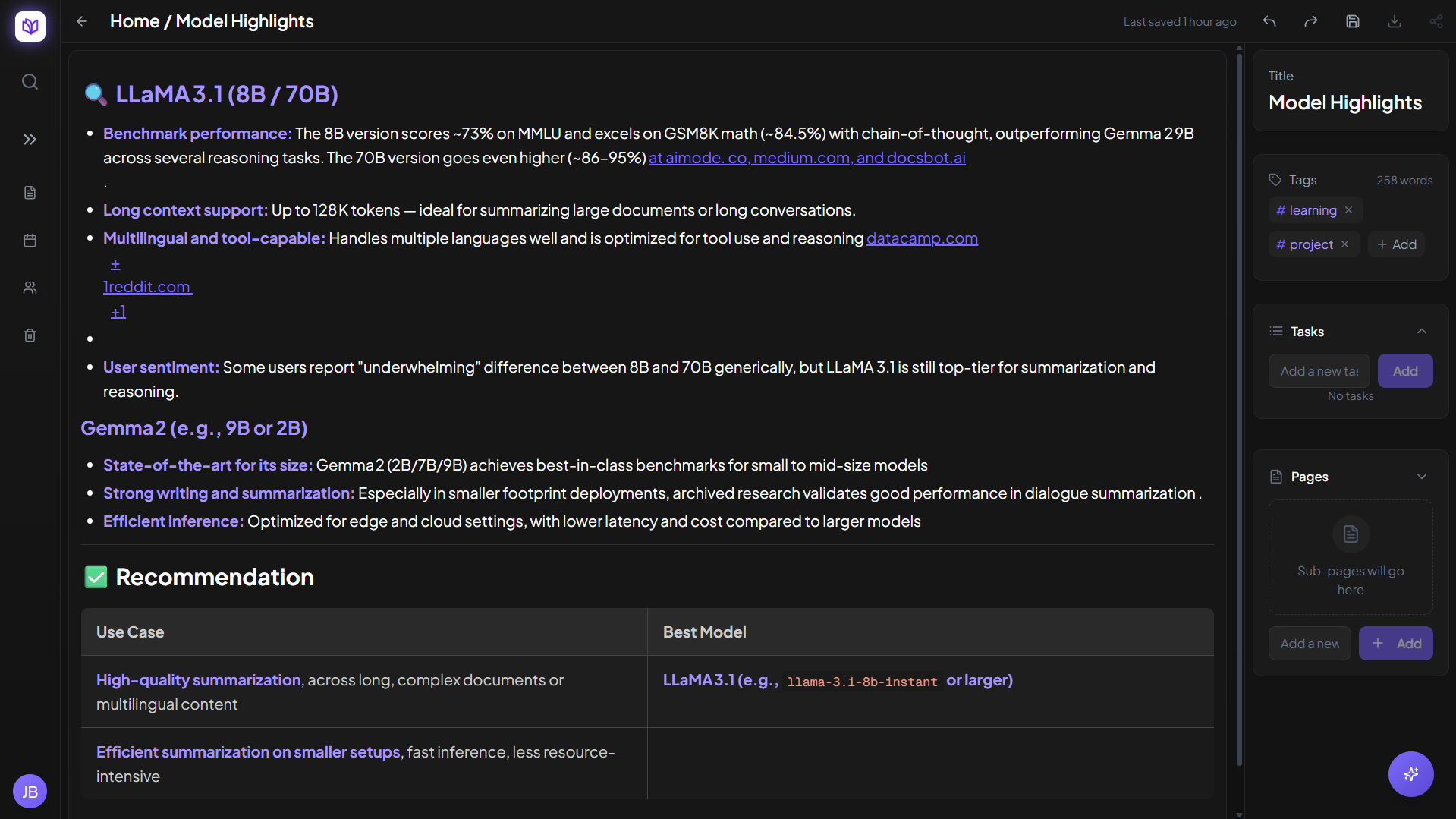Viewport: 1456px width, 819px height.
Task: Expand the sidebar with double-chevron icon
Action: (30, 140)
